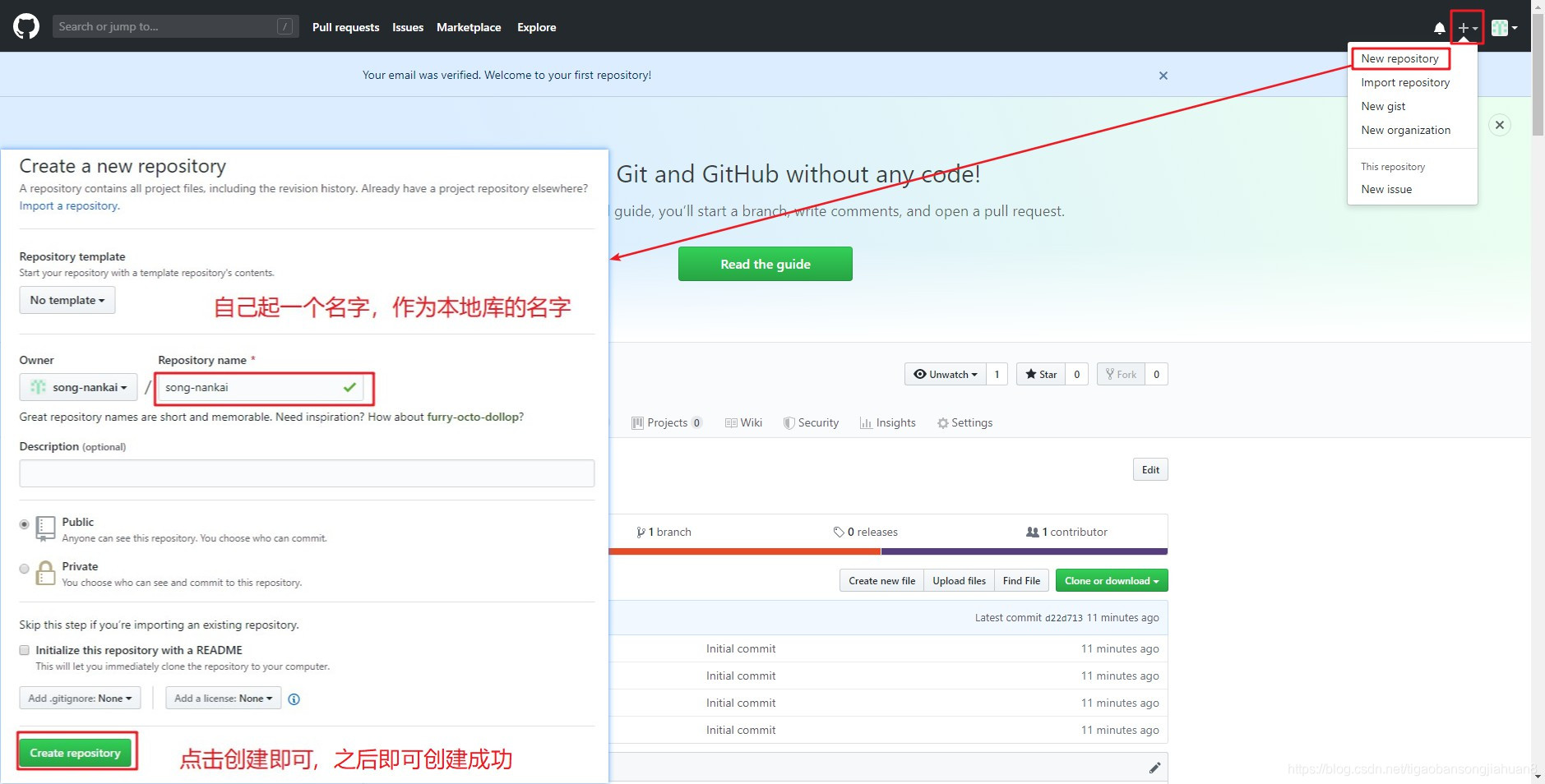1545x784 pixels.
Task: Open Add .gitignore dropdown
Action: click(80, 698)
